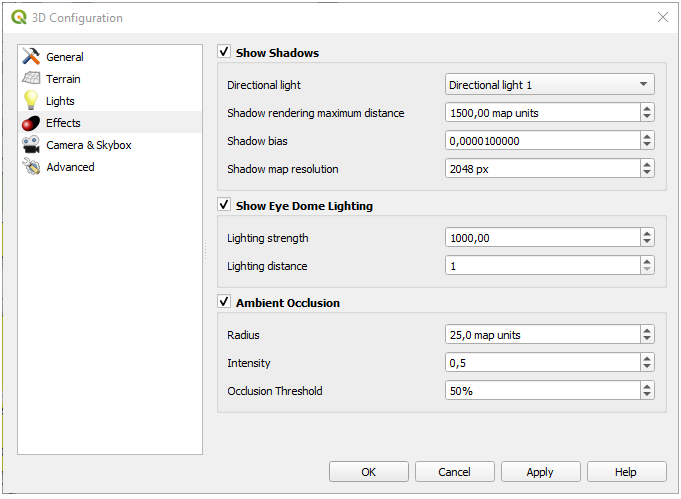Select the Terrain settings page

[63, 79]
